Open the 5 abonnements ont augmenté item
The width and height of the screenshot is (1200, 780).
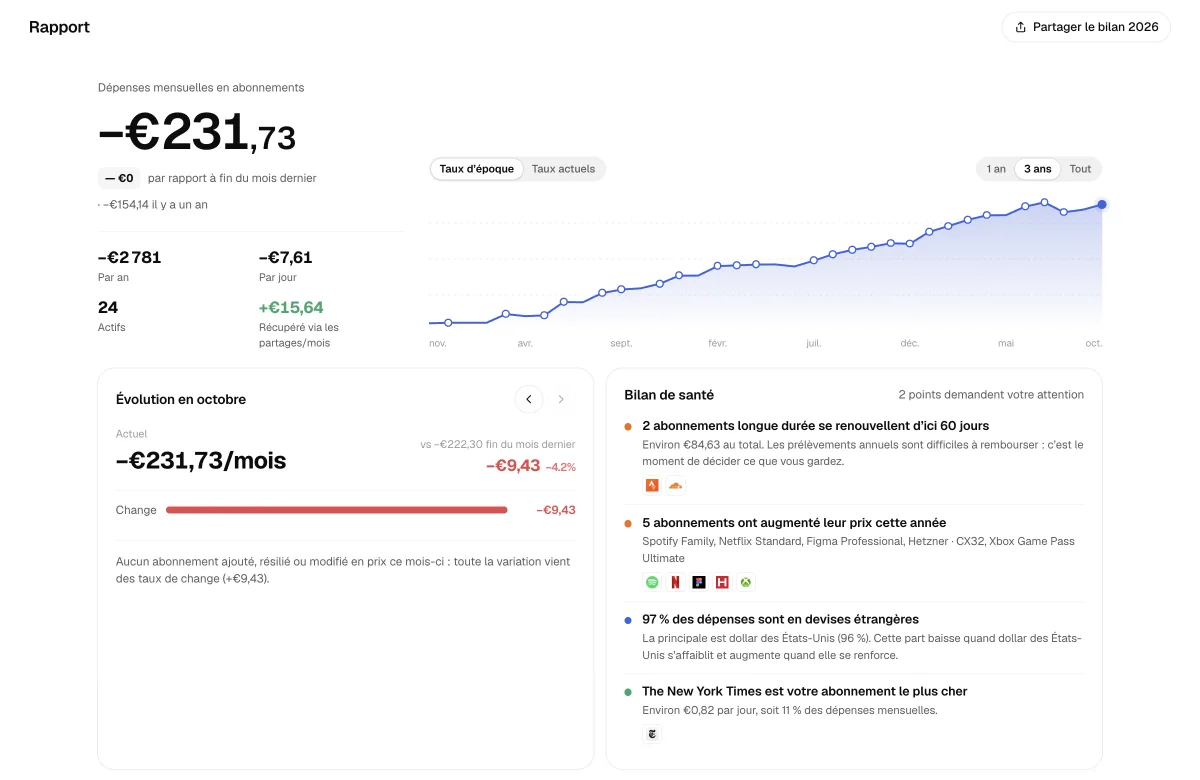tap(854, 554)
